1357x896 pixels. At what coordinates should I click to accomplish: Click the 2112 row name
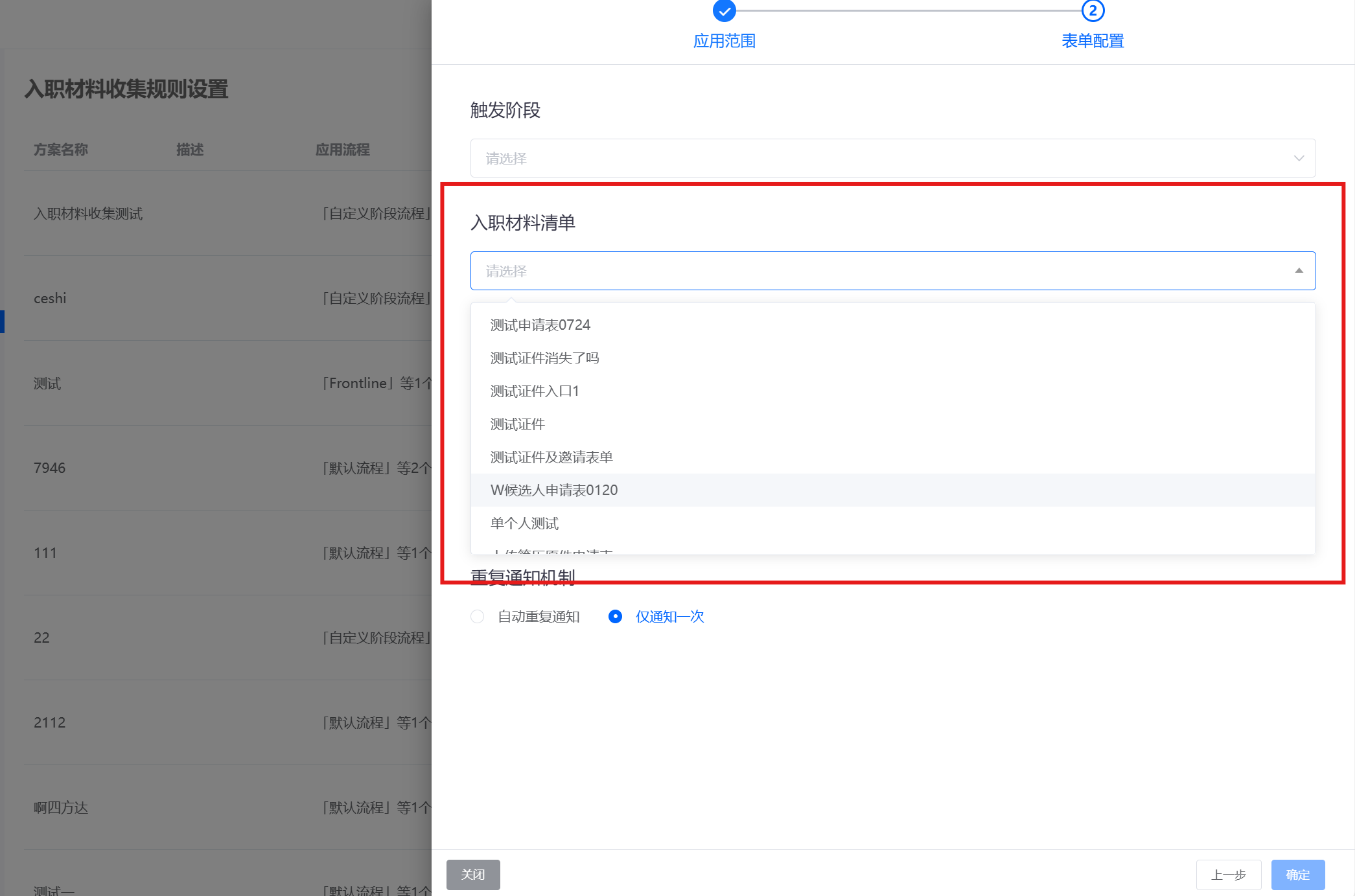(x=50, y=723)
